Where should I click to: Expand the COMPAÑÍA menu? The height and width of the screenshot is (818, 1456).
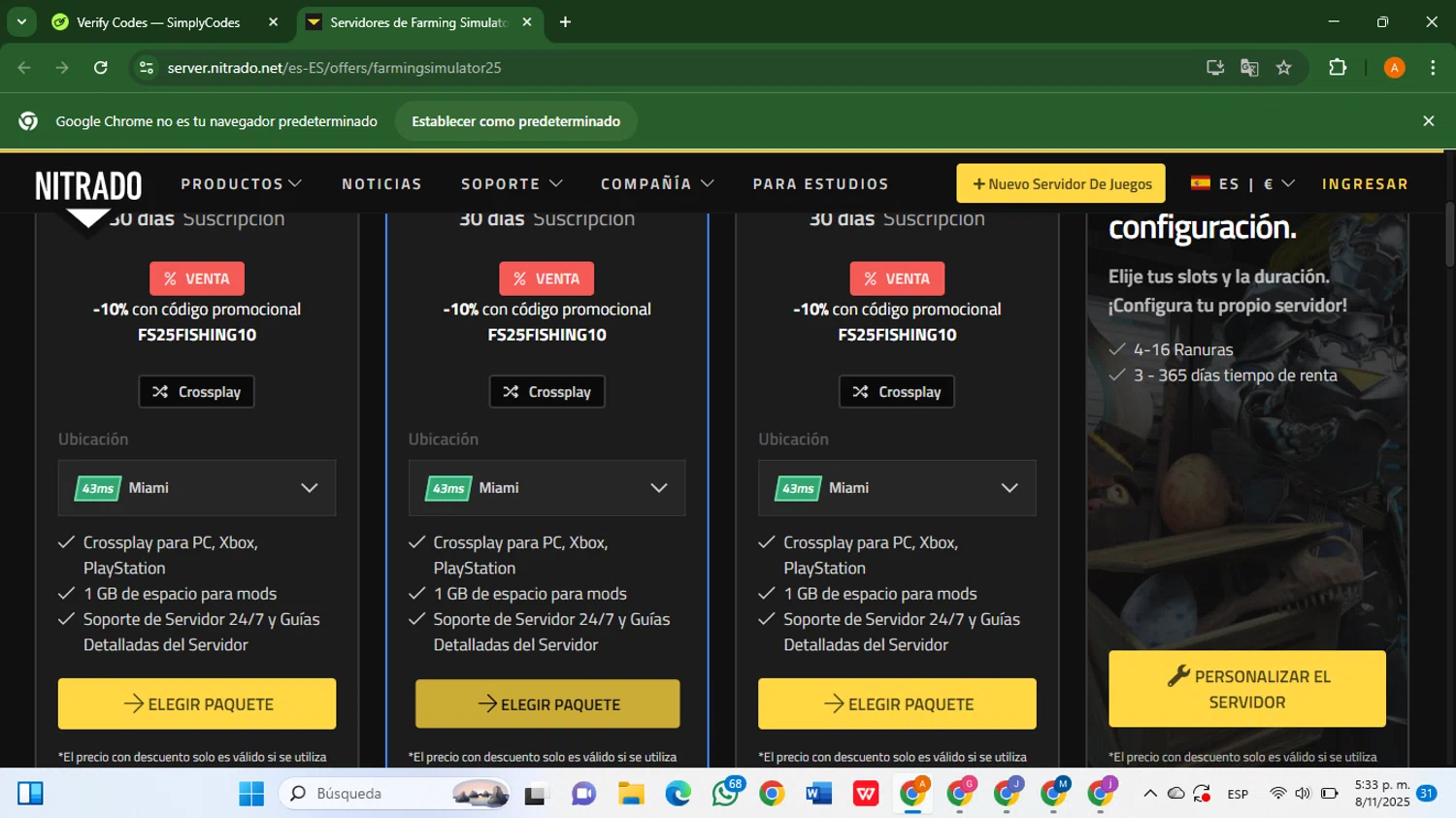(657, 184)
